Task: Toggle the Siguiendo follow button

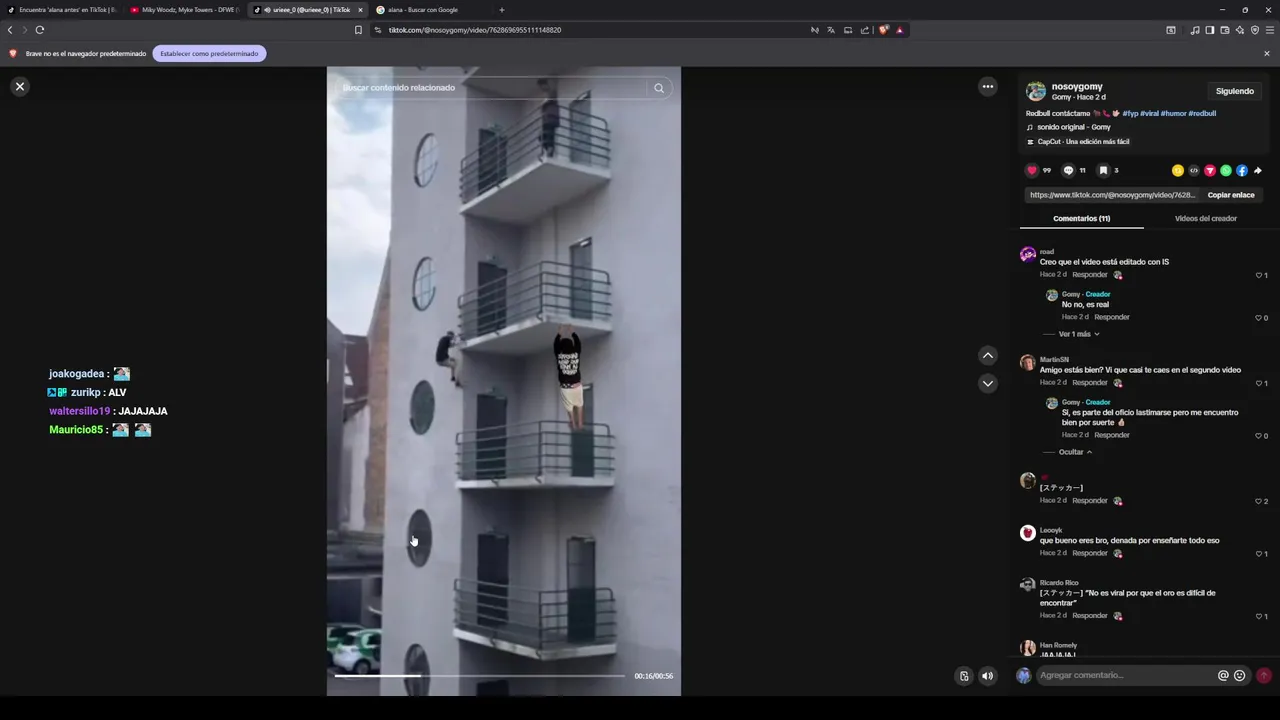Action: click(x=1235, y=91)
